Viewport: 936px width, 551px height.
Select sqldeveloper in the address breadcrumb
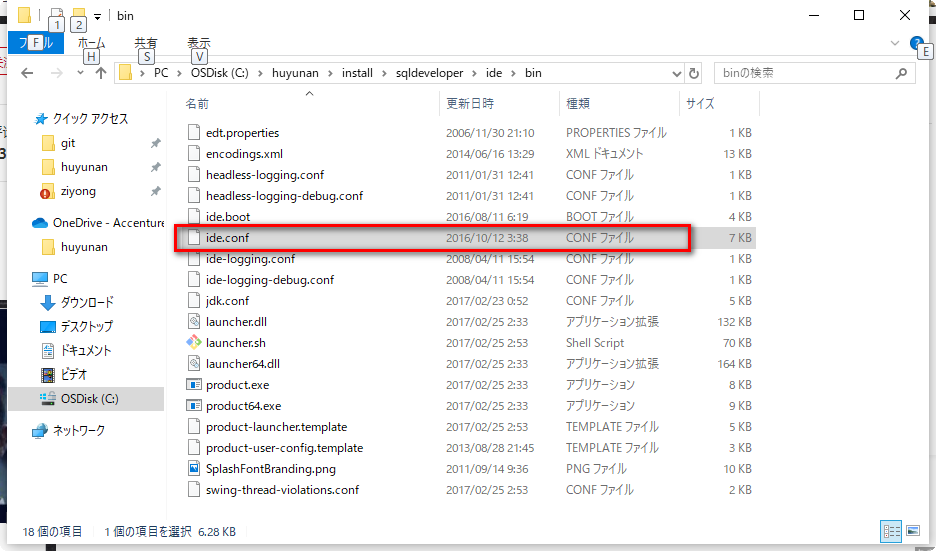click(x=429, y=73)
